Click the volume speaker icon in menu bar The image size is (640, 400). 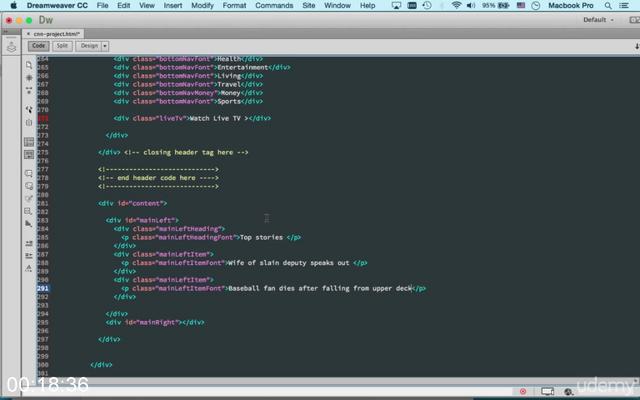click(471, 5)
